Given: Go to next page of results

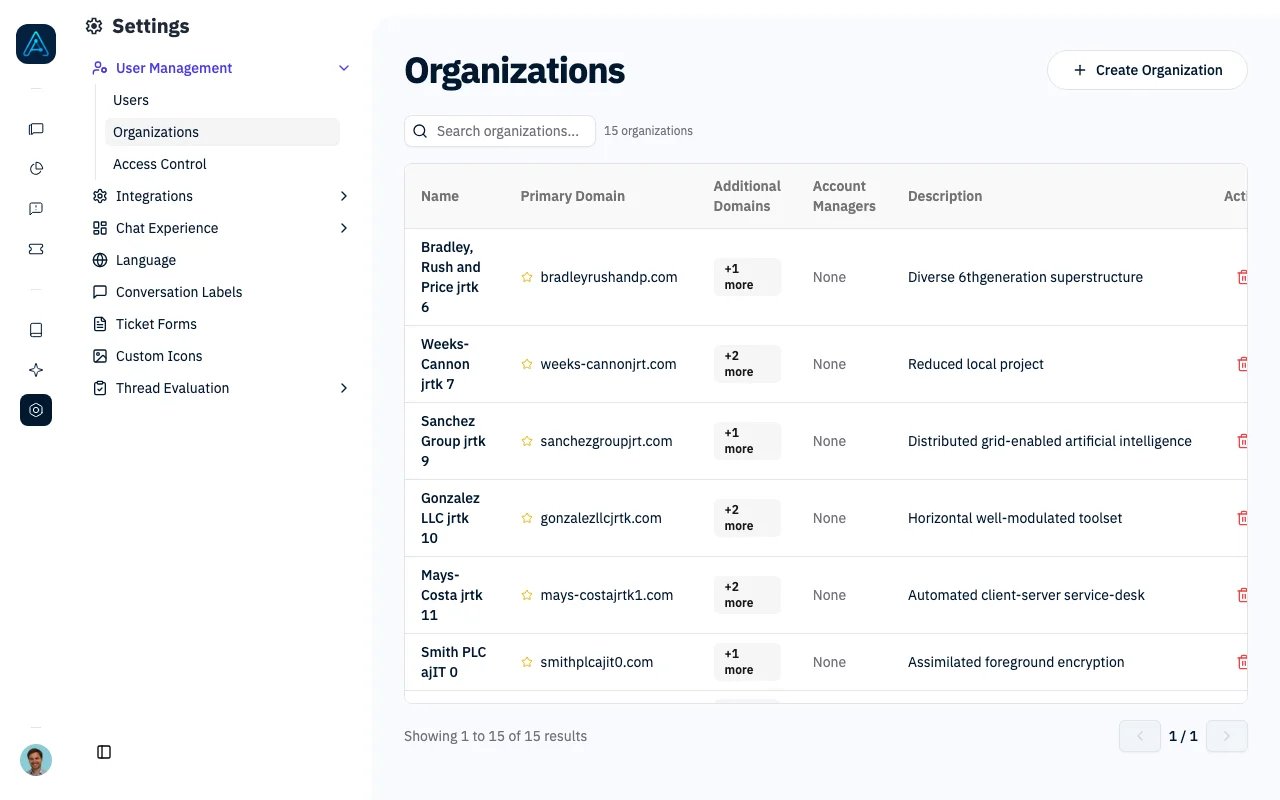Looking at the screenshot, I should (1227, 736).
